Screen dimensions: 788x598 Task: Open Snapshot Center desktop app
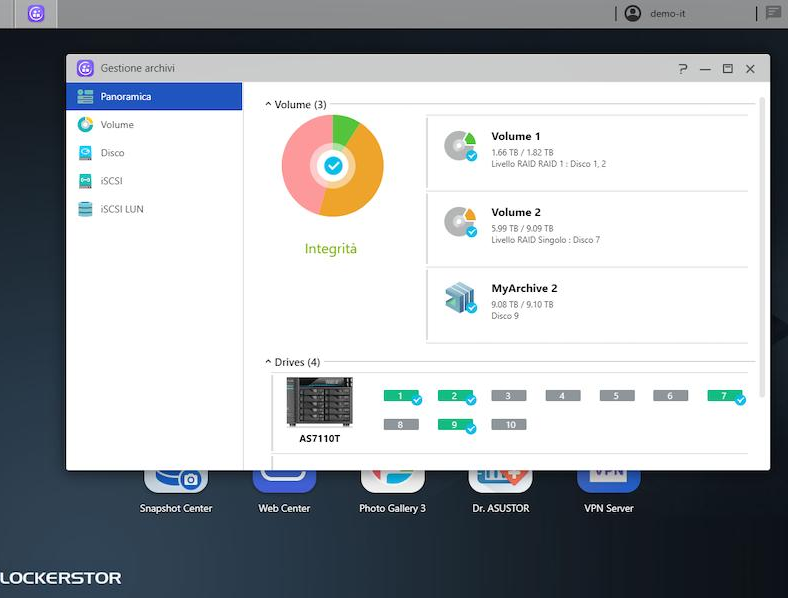click(176, 491)
